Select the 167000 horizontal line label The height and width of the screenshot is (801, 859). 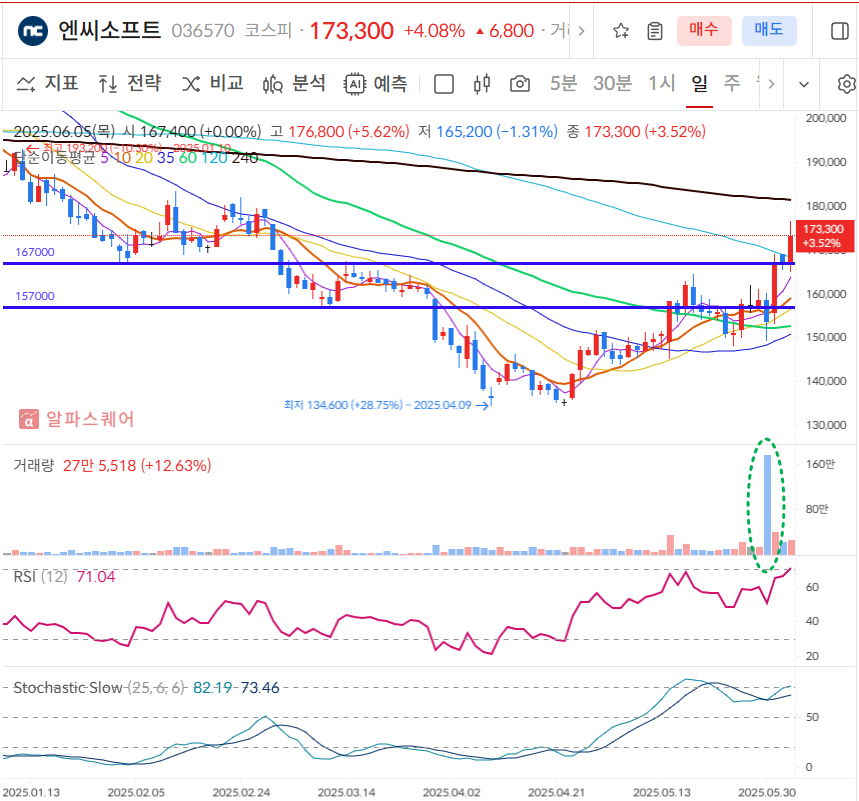pyautogui.click(x=35, y=252)
